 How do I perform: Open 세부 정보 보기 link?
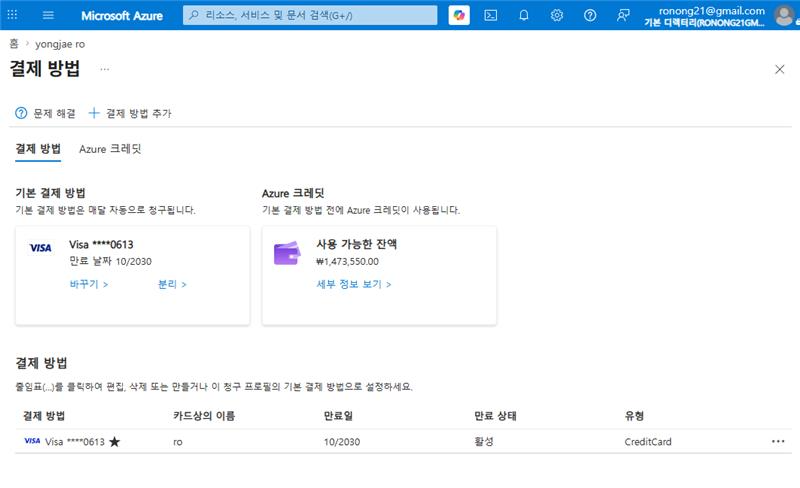(x=354, y=284)
